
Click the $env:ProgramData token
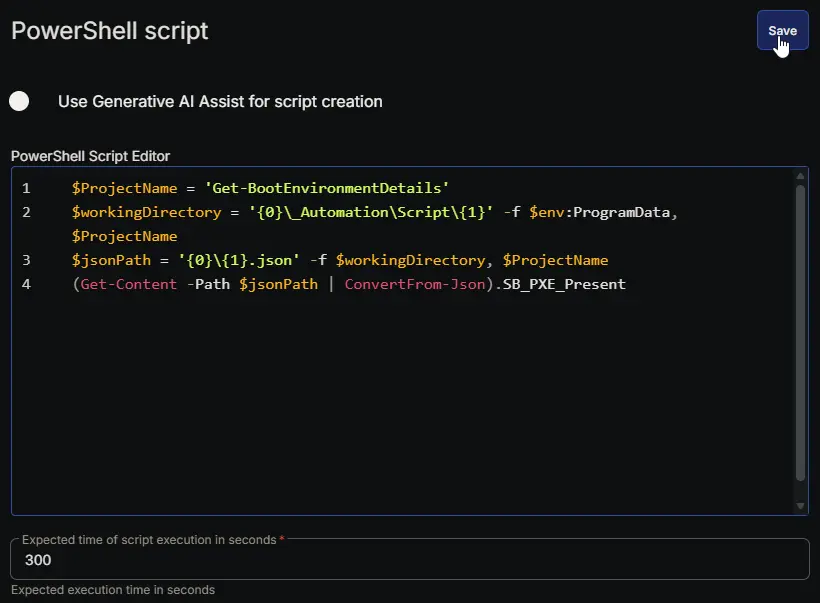[599, 212]
